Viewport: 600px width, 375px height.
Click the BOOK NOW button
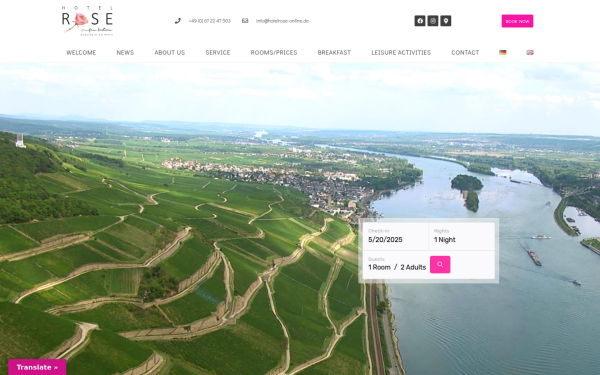click(517, 21)
